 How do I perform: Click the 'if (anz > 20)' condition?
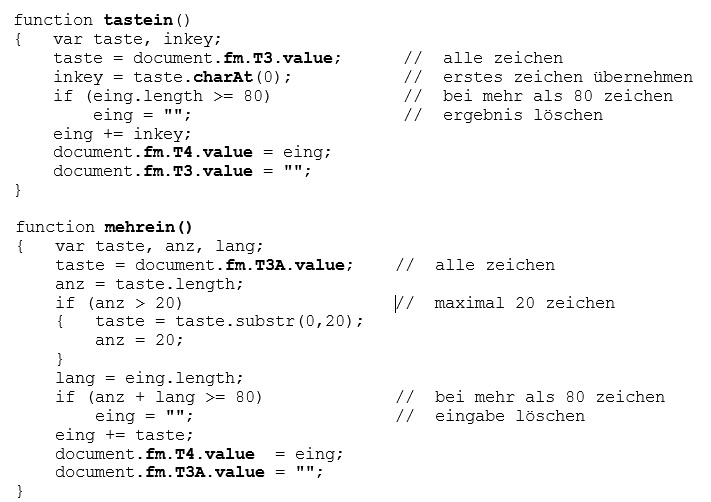(x=119, y=303)
